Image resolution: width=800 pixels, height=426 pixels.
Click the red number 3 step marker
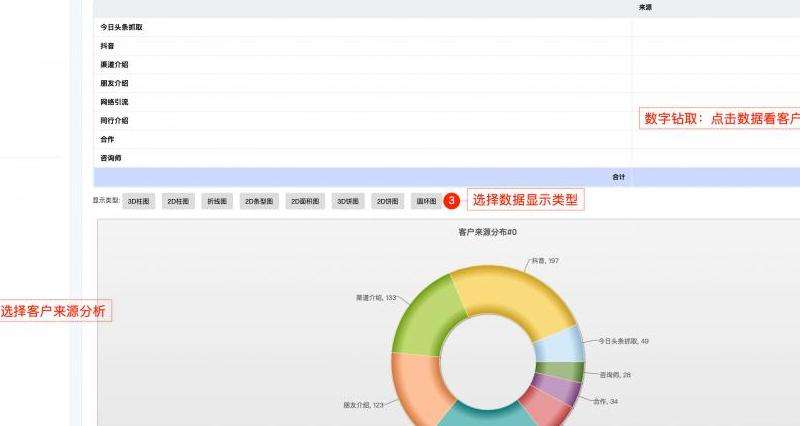[x=452, y=201]
